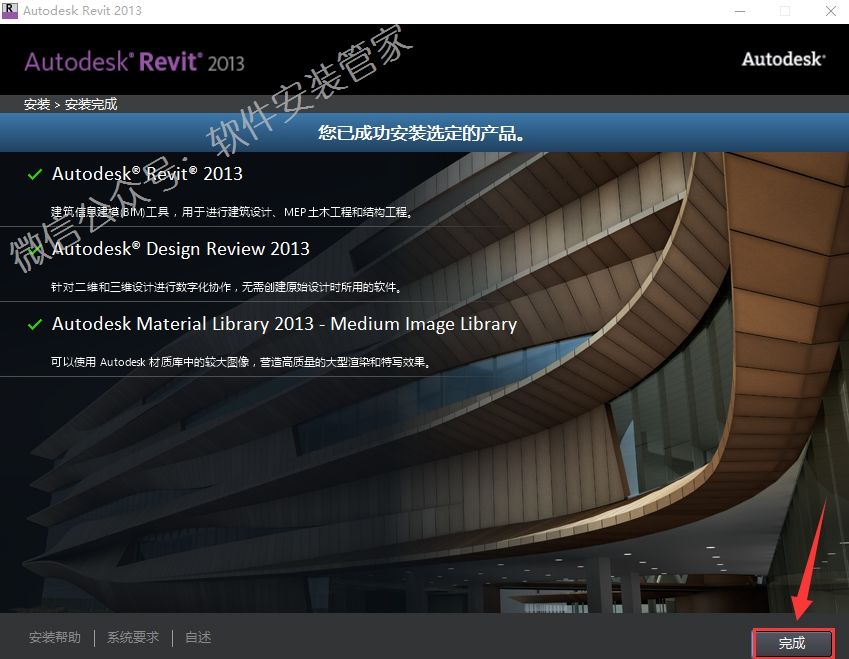Screen dimensions: 849x659
Task: Open the 系统要求 link
Action: (133, 638)
